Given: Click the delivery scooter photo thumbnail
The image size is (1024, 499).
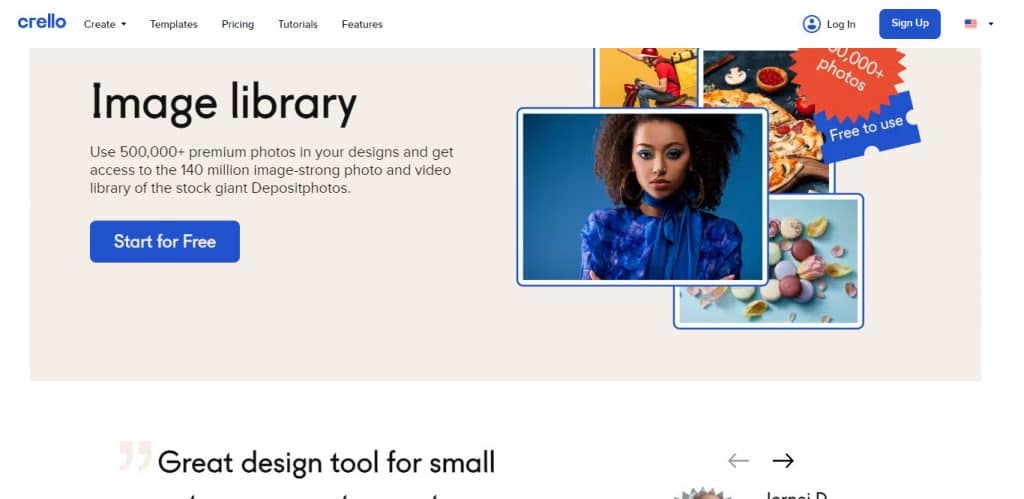Looking at the screenshot, I should pyautogui.click(x=648, y=77).
